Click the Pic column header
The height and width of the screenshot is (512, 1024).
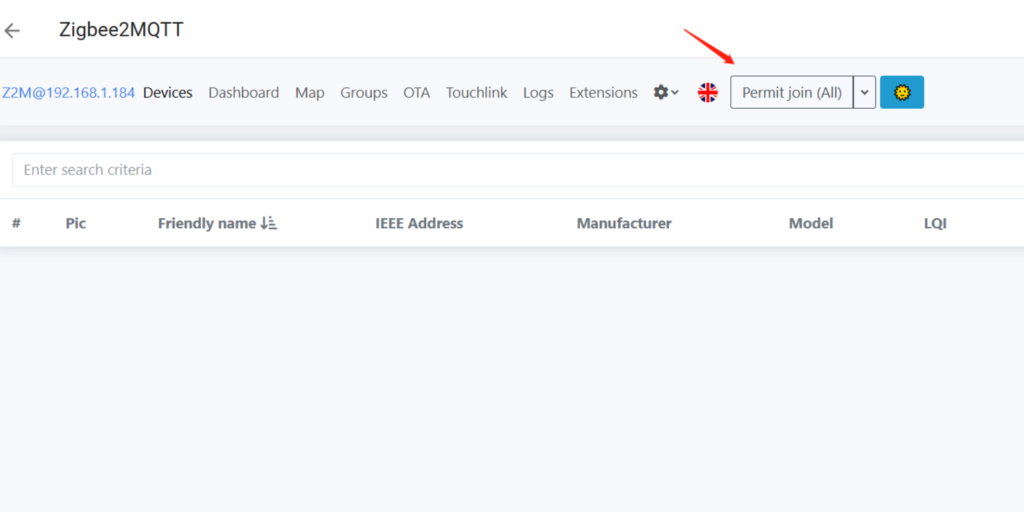click(x=76, y=223)
